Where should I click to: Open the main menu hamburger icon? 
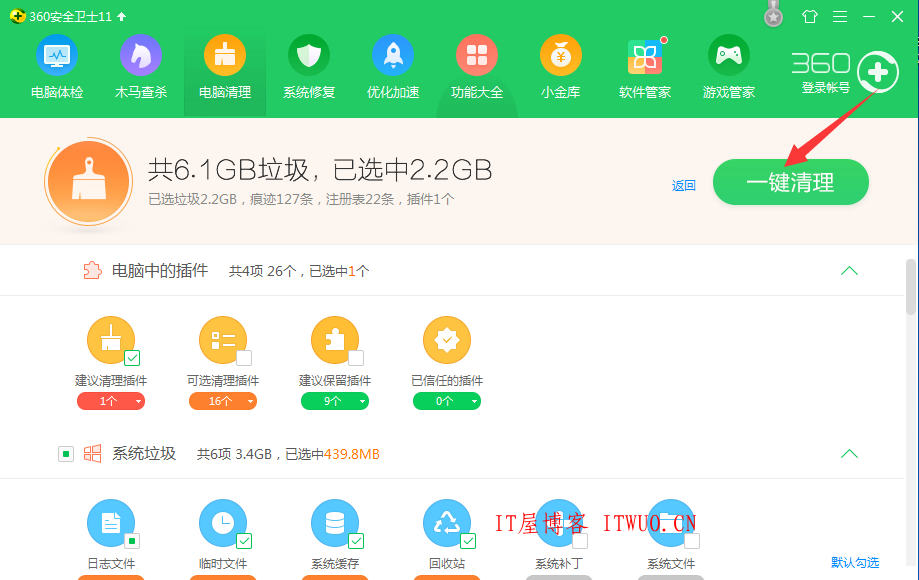(x=840, y=16)
